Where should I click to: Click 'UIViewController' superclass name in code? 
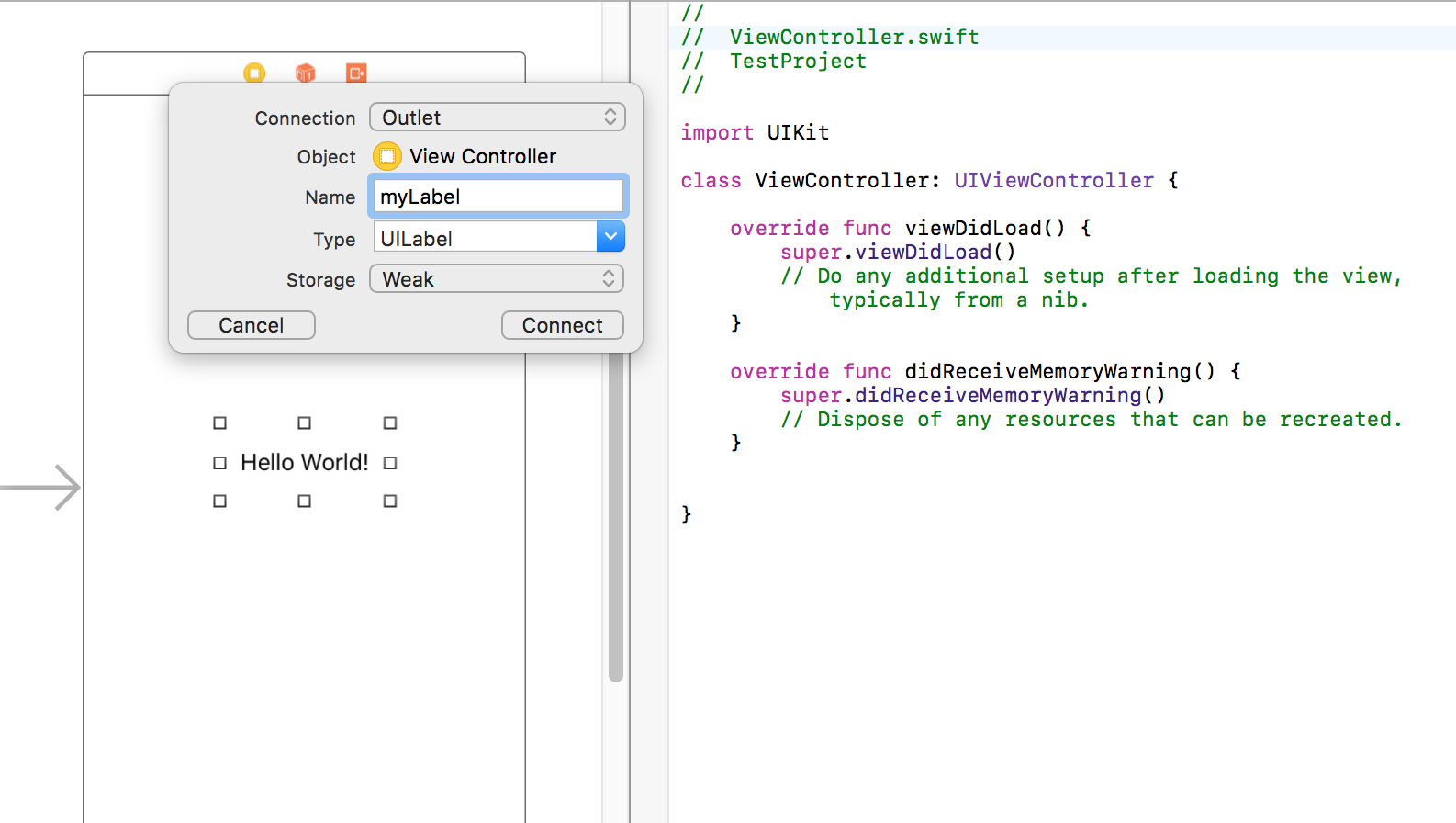1054,180
